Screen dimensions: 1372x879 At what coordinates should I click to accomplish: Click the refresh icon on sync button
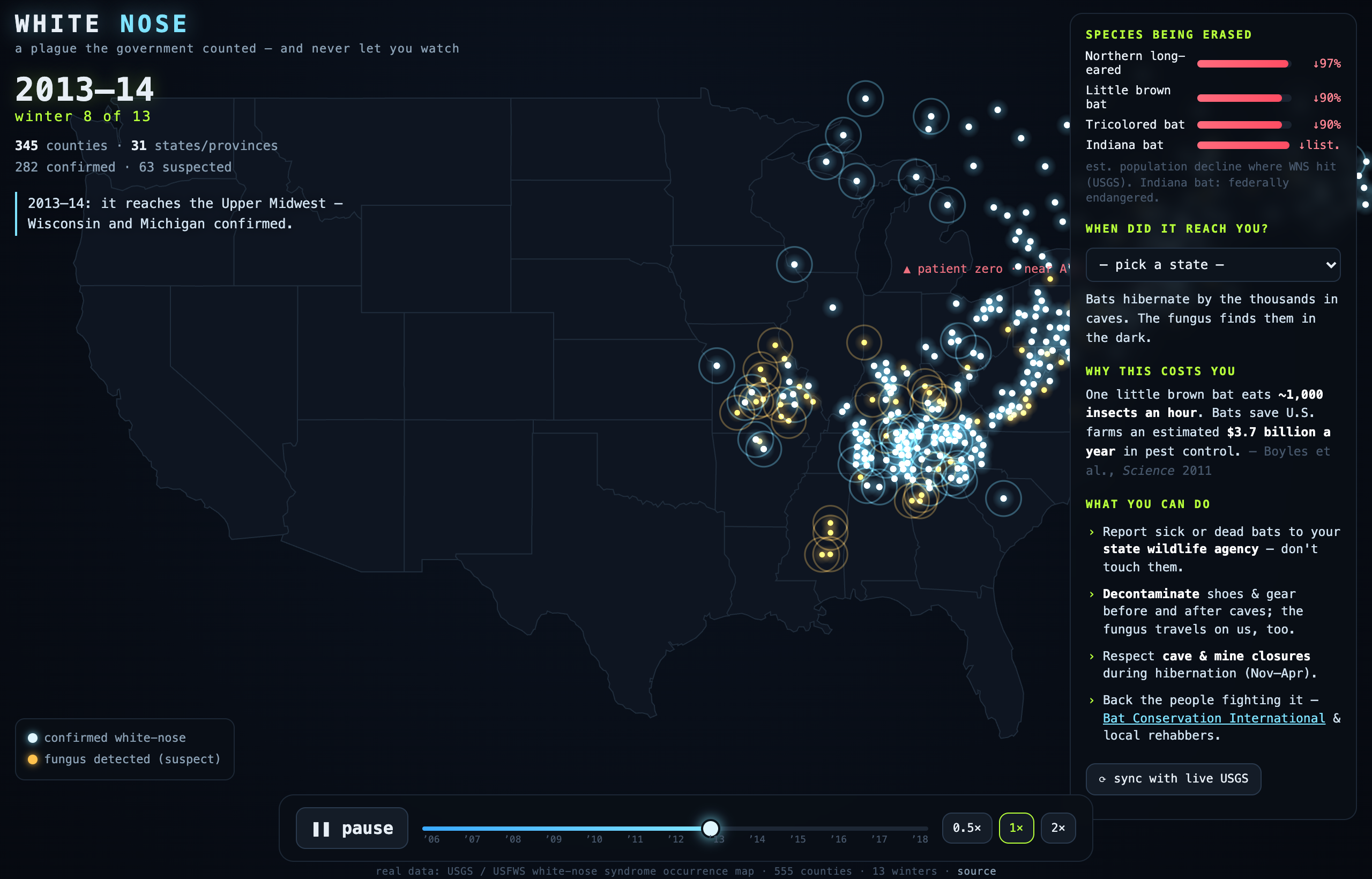(1102, 780)
